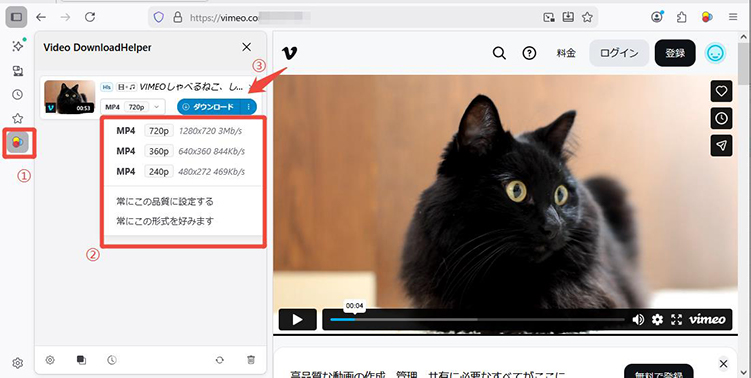Viewport: 751px width, 378px height.
Task: Open AI chatbot sparkle sidebar icon
Action: (x=18, y=46)
